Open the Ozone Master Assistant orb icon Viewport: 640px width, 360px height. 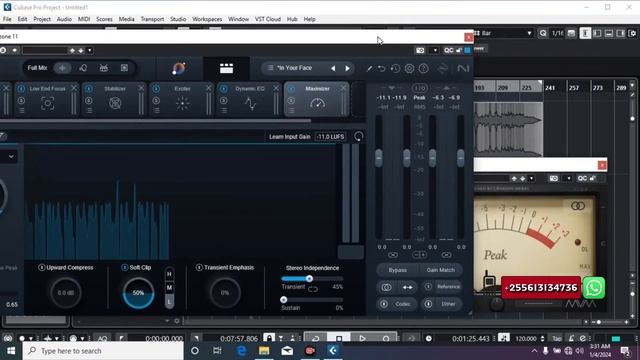[x=179, y=69]
